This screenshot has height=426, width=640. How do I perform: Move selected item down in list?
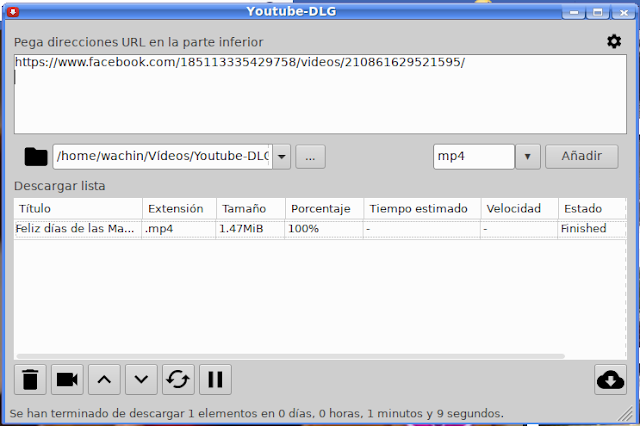pyautogui.click(x=141, y=379)
